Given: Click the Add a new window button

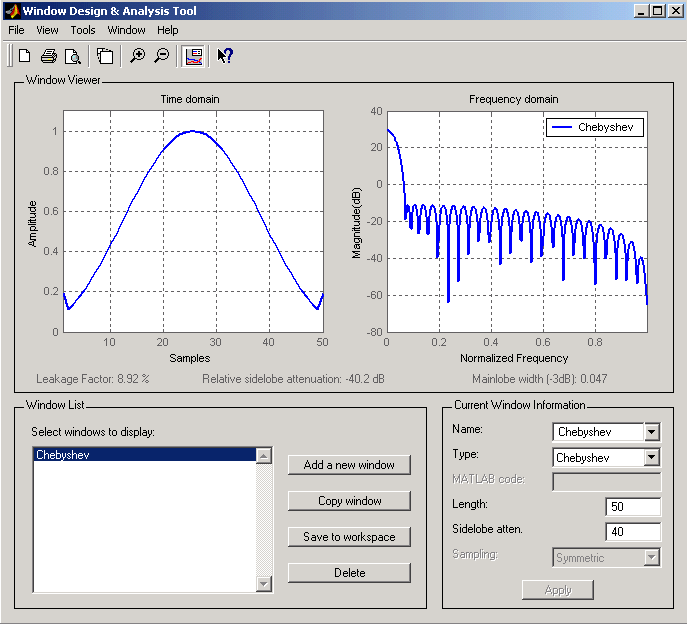Looking at the screenshot, I should [x=349, y=465].
